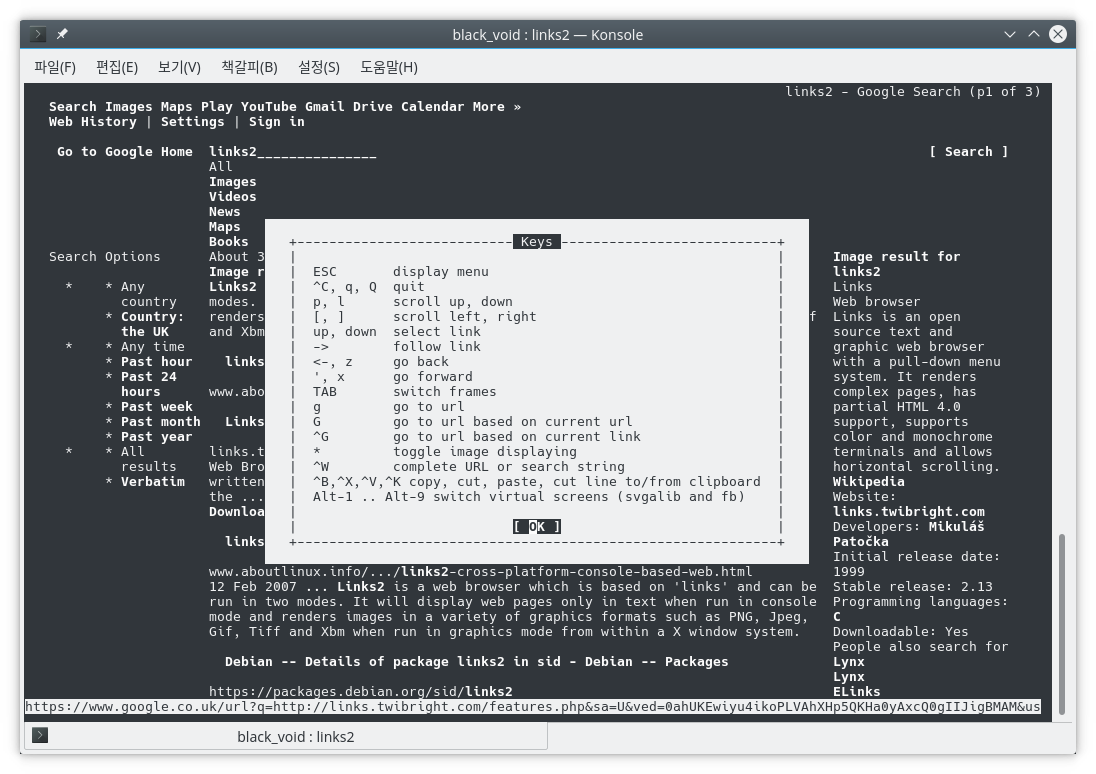Filter results by Past hour
Viewport: 1096px width, 774px height.
click(x=157, y=361)
